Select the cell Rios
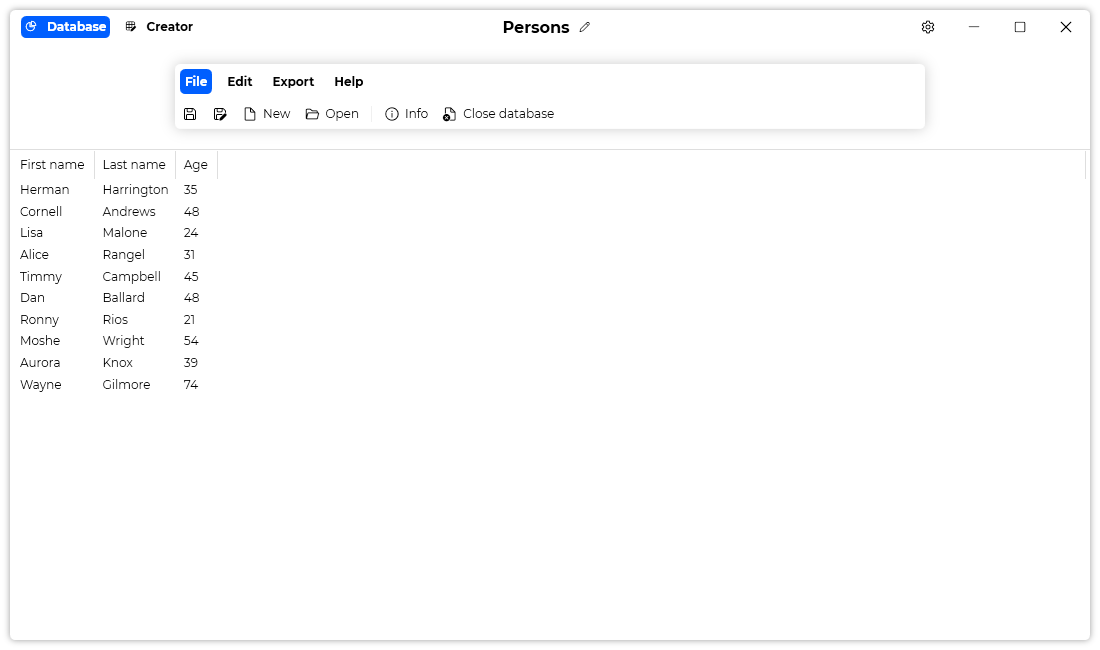 [115, 320]
